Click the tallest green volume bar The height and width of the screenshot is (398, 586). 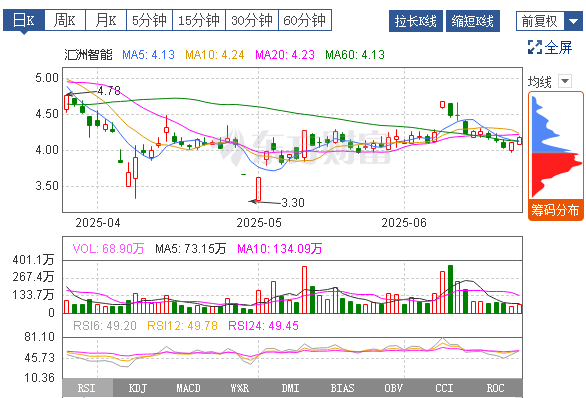450,289
